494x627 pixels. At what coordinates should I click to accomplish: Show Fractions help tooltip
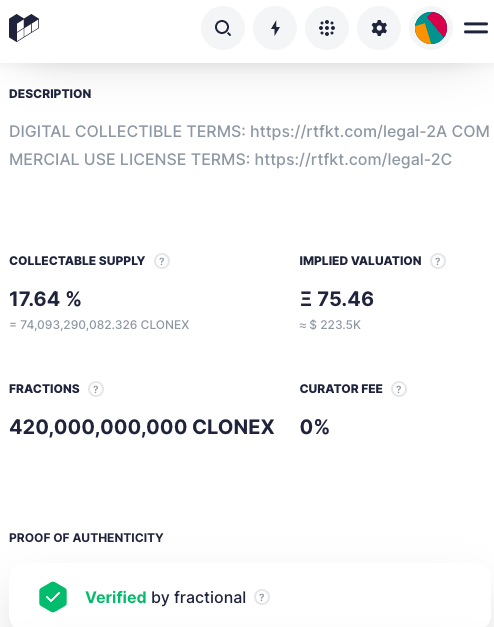click(96, 389)
